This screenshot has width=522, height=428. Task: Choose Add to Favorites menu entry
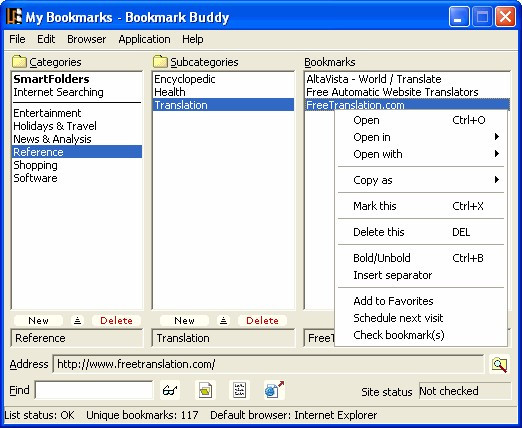[421, 301]
